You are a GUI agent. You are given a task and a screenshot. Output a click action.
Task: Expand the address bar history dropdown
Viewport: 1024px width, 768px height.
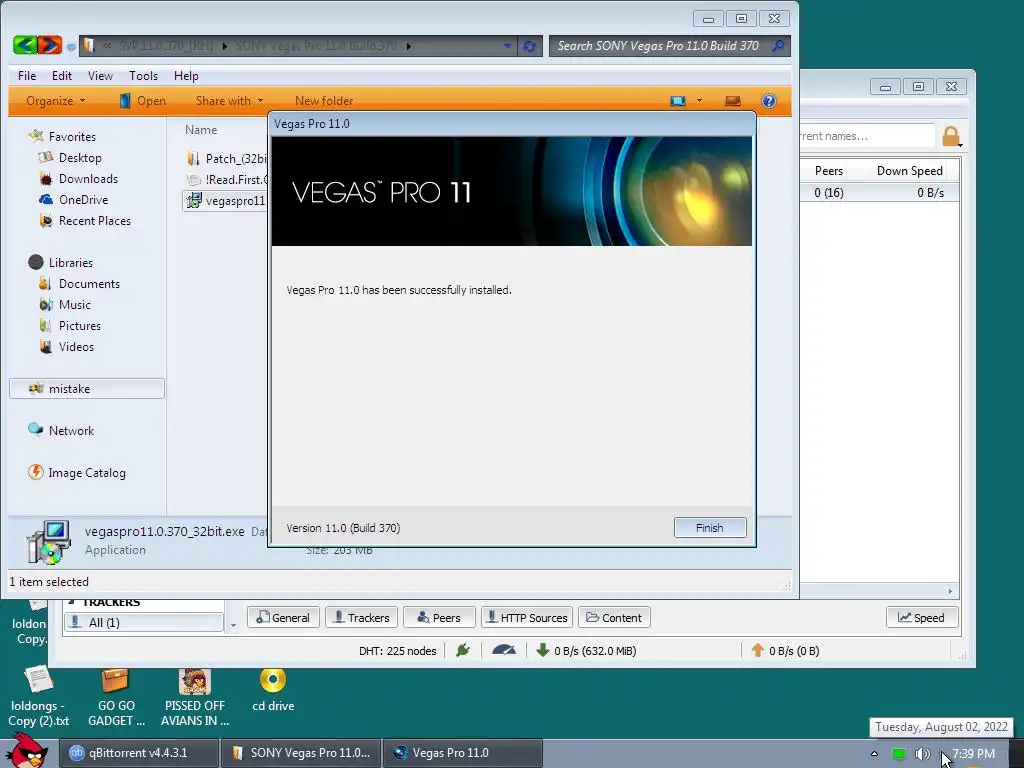tap(507, 46)
